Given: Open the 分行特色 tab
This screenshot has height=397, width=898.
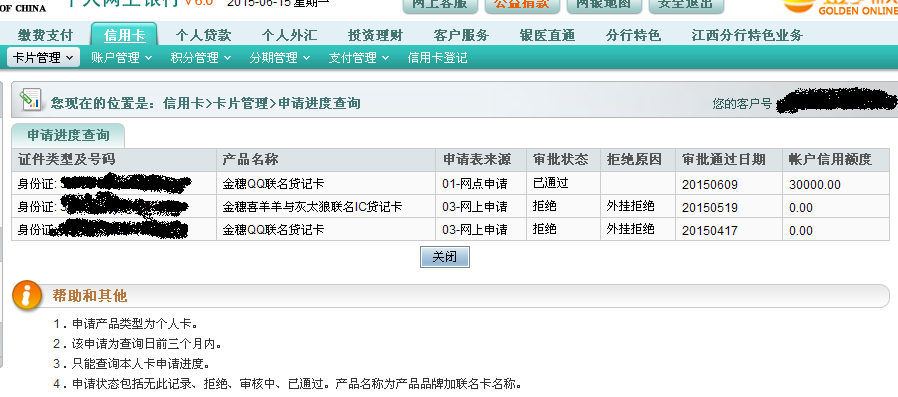Looking at the screenshot, I should pyautogui.click(x=633, y=36).
